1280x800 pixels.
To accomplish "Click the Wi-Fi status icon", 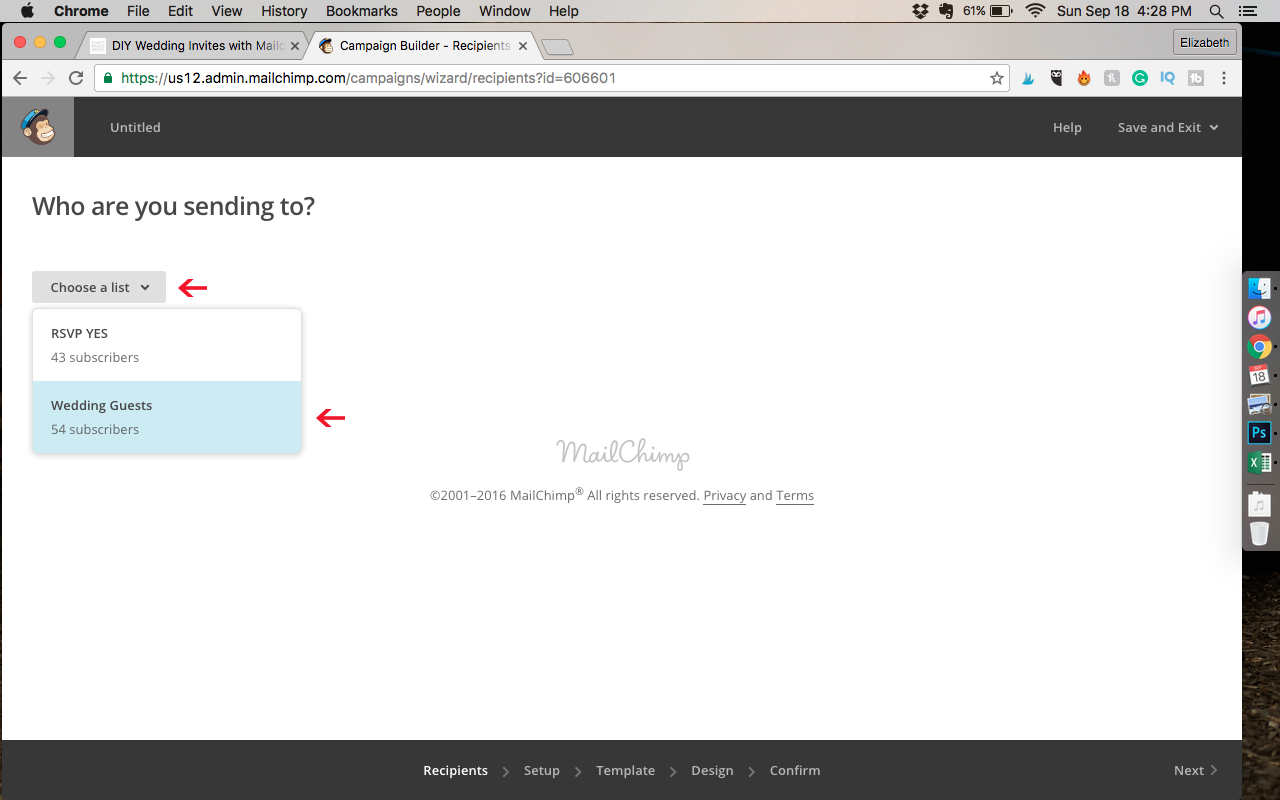I will tap(1035, 11).
